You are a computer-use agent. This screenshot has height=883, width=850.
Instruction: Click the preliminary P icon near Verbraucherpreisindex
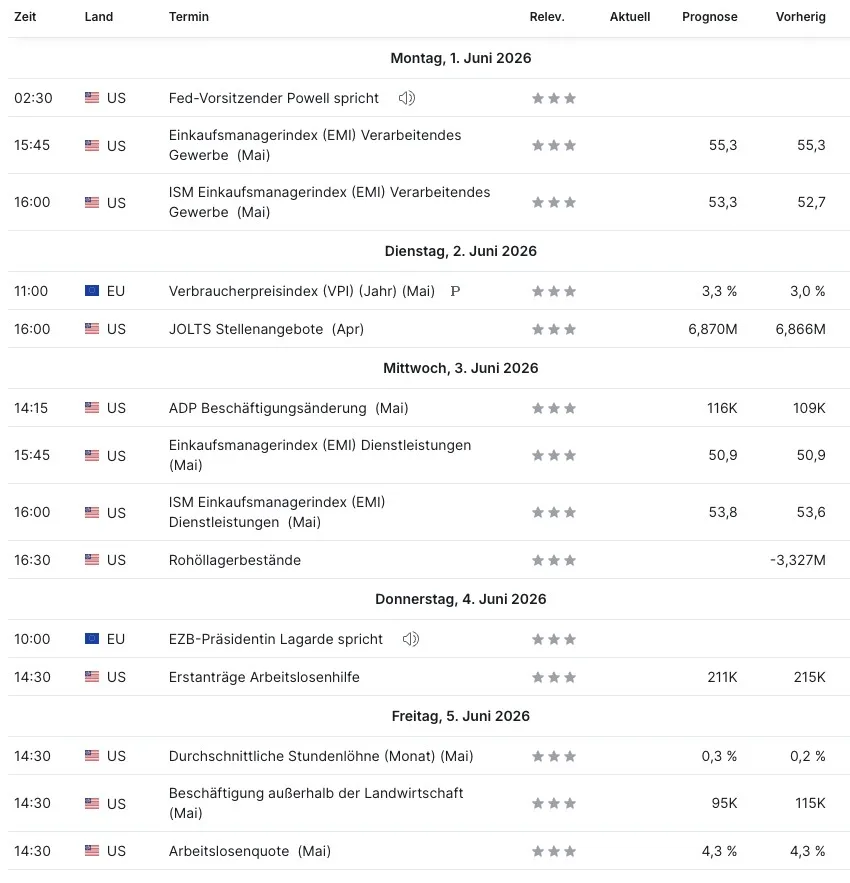[x=455, y=291]
